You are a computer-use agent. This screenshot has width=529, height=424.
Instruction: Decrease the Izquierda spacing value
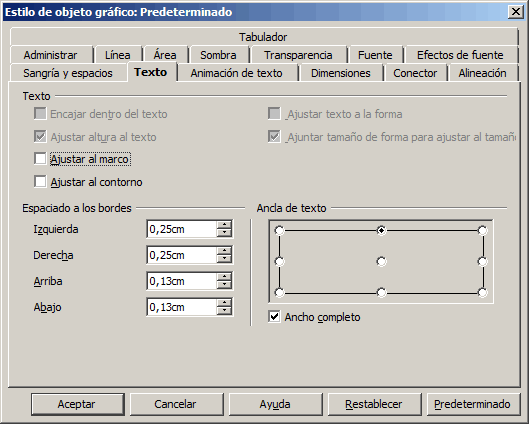224,233
